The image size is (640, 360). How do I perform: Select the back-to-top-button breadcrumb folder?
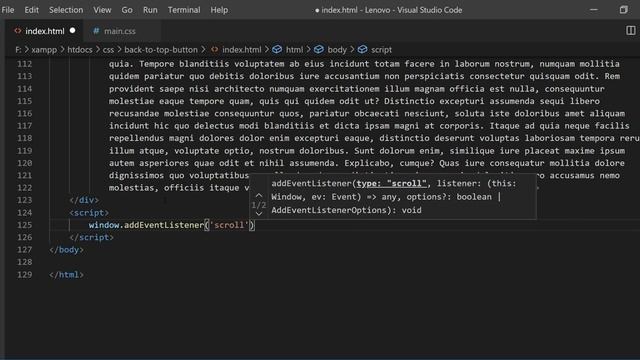[161, 49]
